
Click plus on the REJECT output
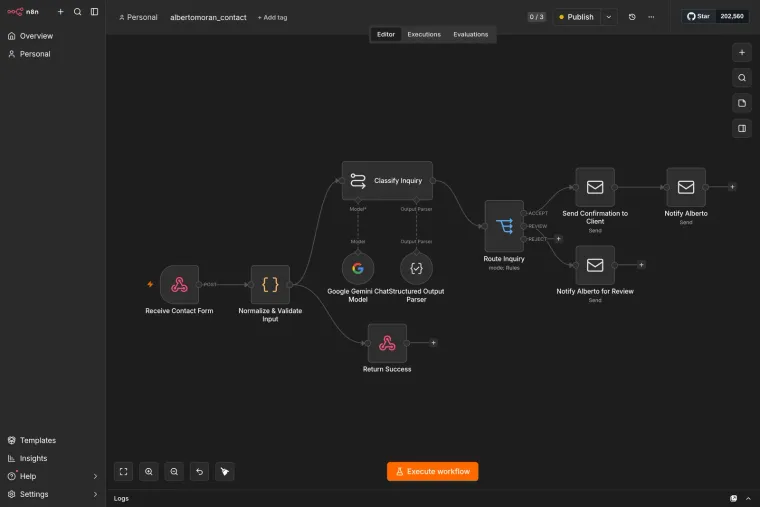(x=558, y=239)
